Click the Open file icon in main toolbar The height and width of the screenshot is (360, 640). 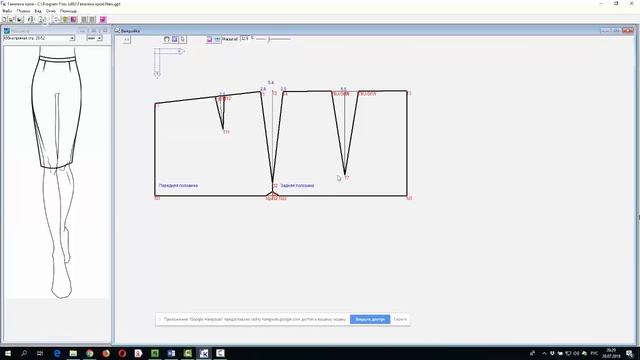11,19
